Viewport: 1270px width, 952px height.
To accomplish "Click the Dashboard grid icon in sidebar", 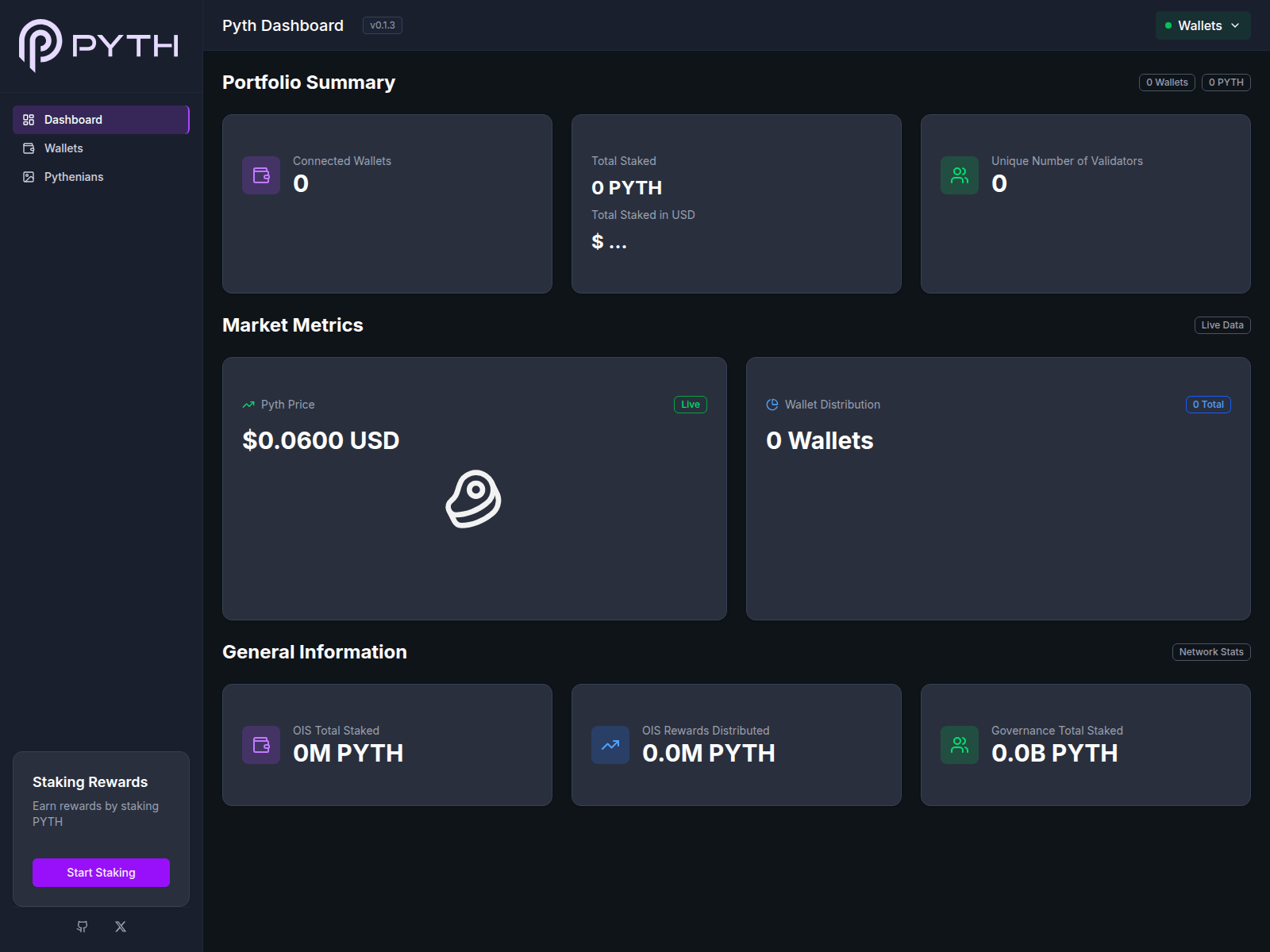I will coord(29,120).
